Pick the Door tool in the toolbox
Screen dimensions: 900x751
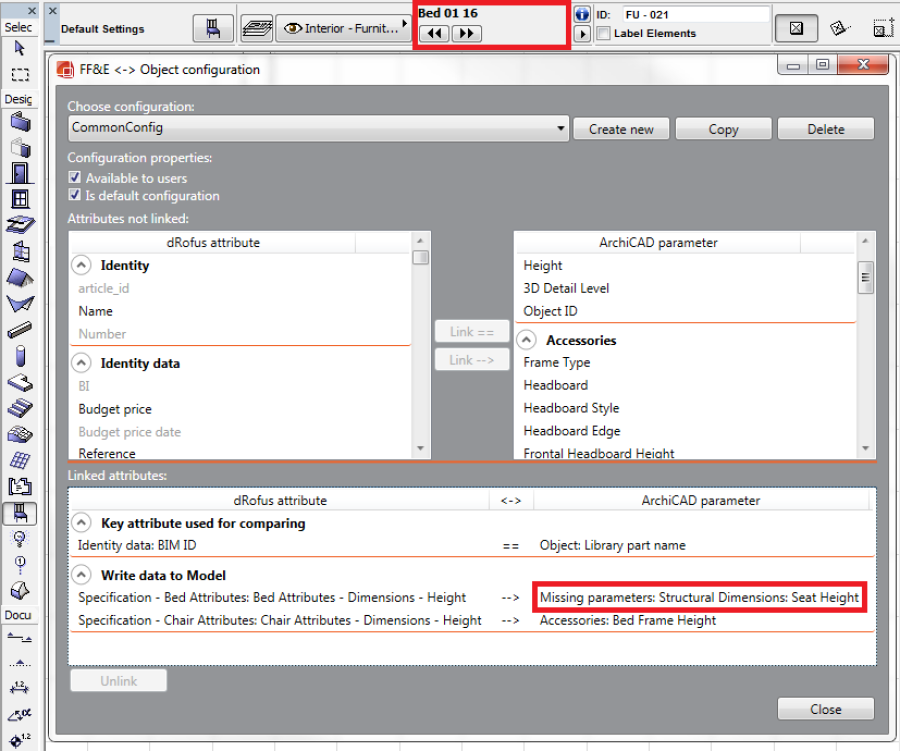point(19,173)
